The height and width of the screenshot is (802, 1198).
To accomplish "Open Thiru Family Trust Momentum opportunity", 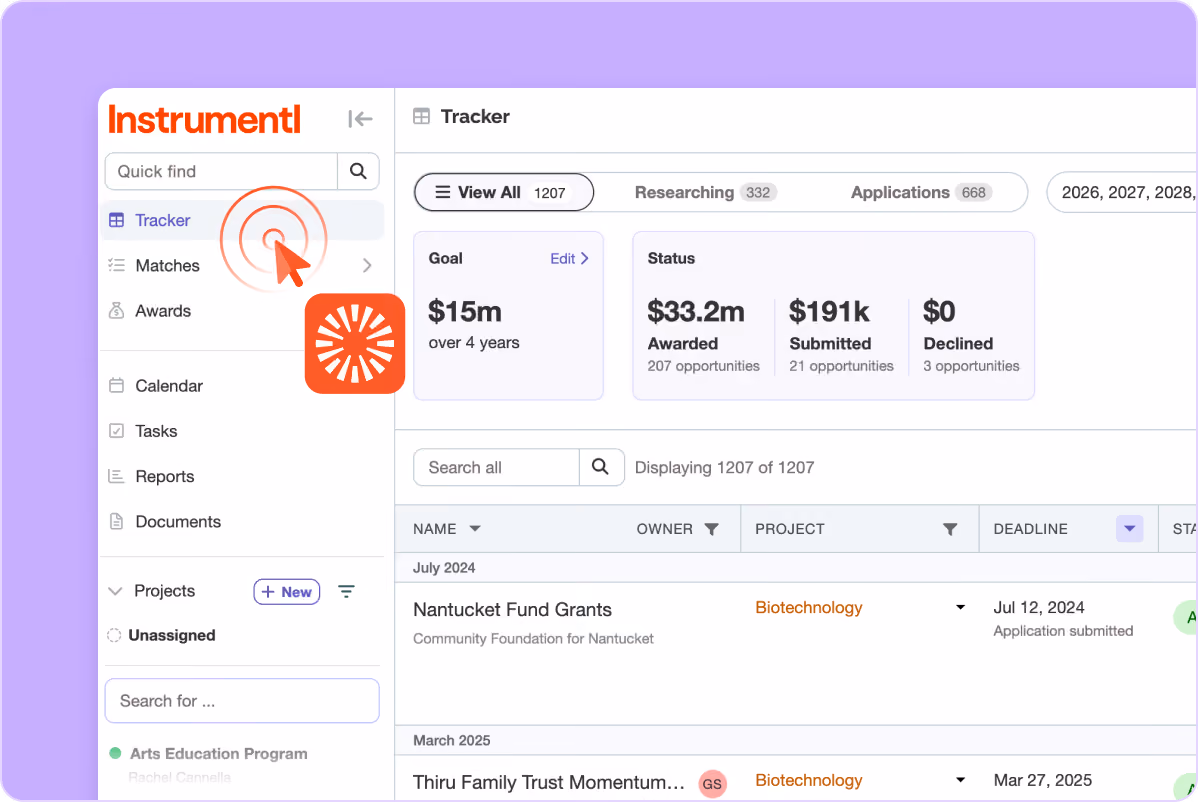I will (549, 782).
